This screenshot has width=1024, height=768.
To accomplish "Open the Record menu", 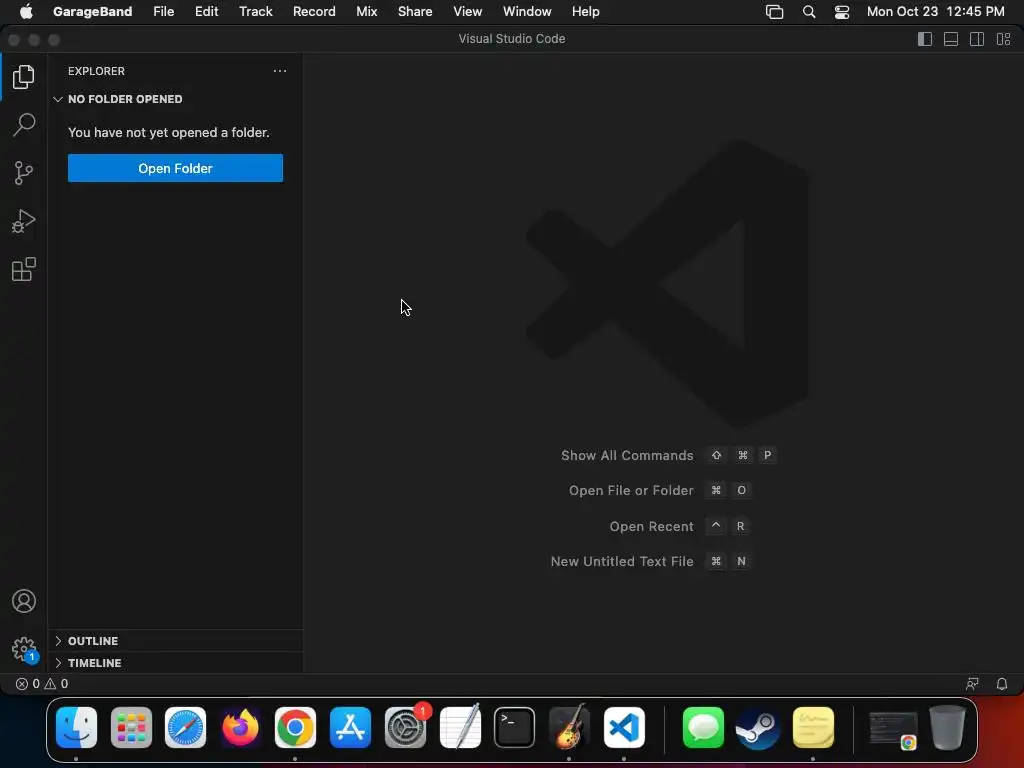I will click(314, 11).
